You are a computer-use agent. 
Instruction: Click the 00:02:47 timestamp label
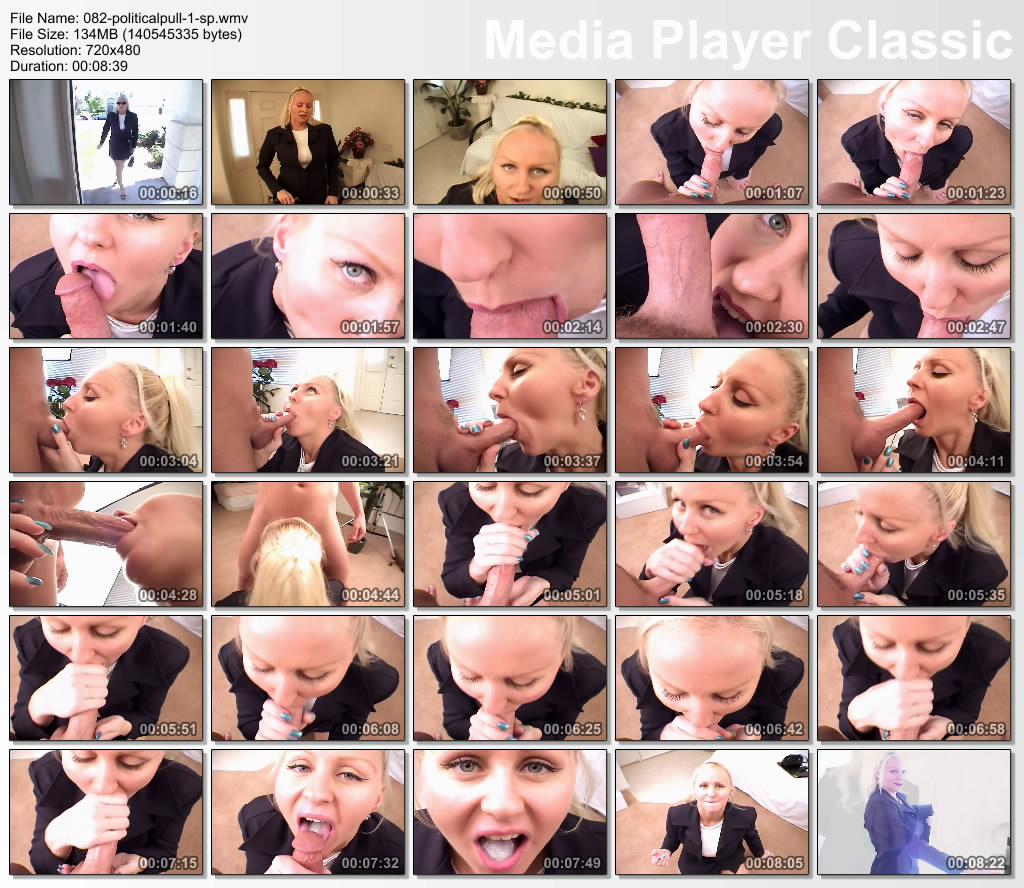(x=976, y=327)
